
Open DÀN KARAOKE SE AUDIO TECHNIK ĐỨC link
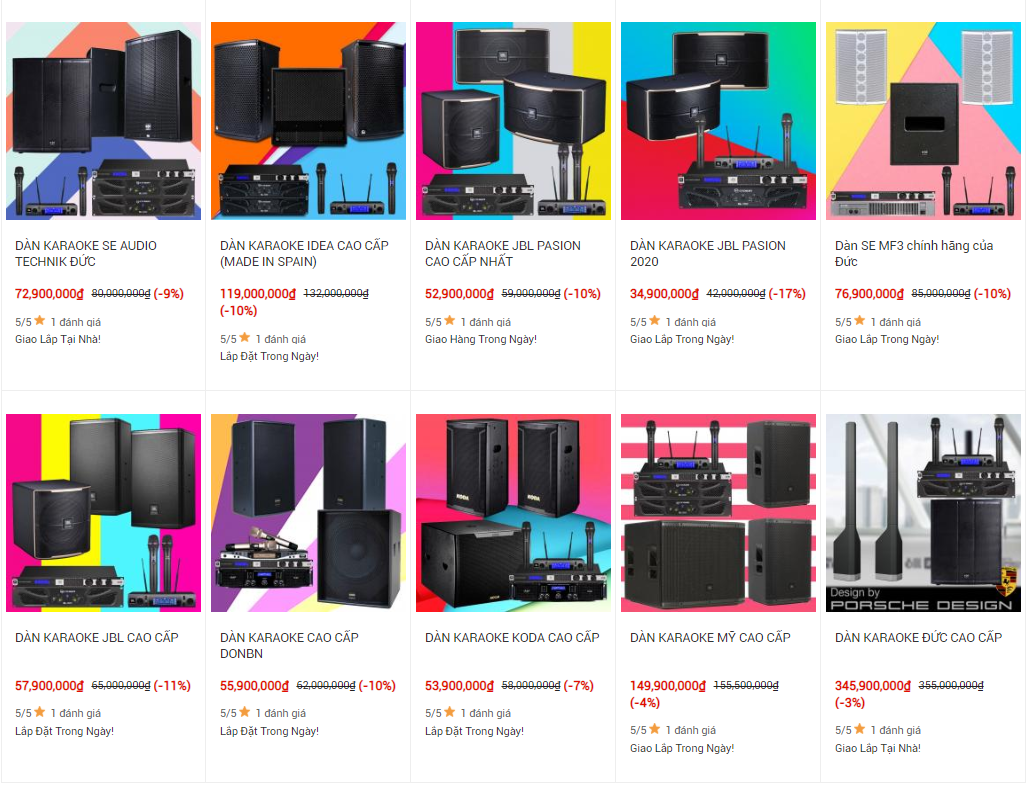coord(86,254)
